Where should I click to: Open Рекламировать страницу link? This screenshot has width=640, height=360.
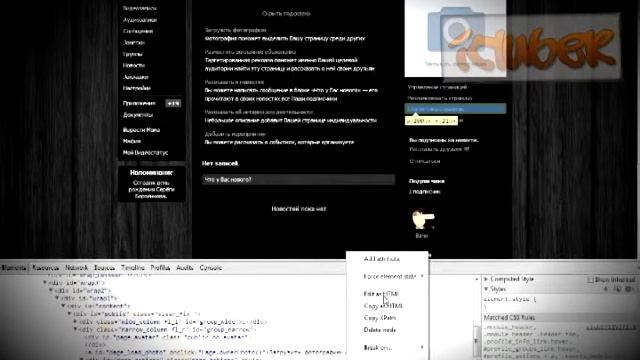pos(440,98)
